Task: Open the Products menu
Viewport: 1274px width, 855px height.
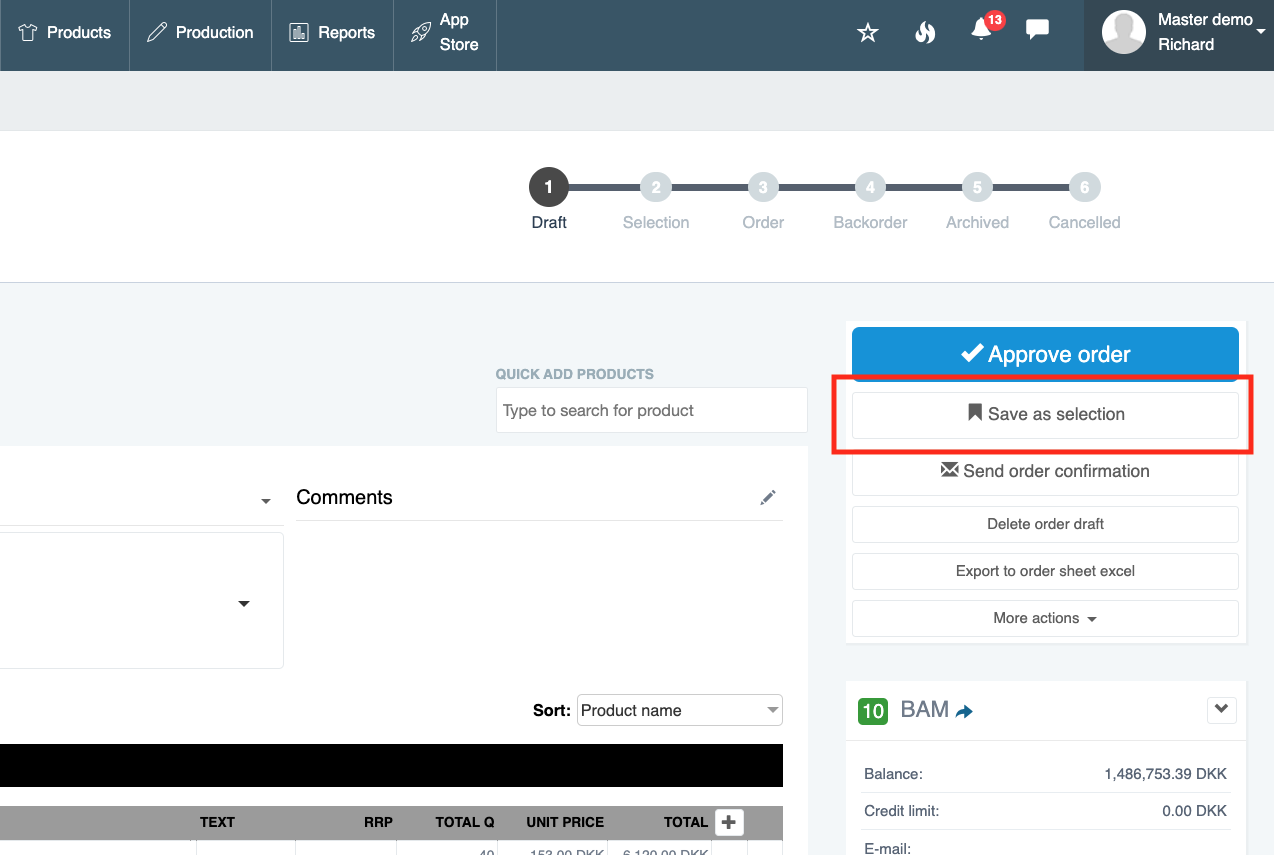Action: (65, 33)
